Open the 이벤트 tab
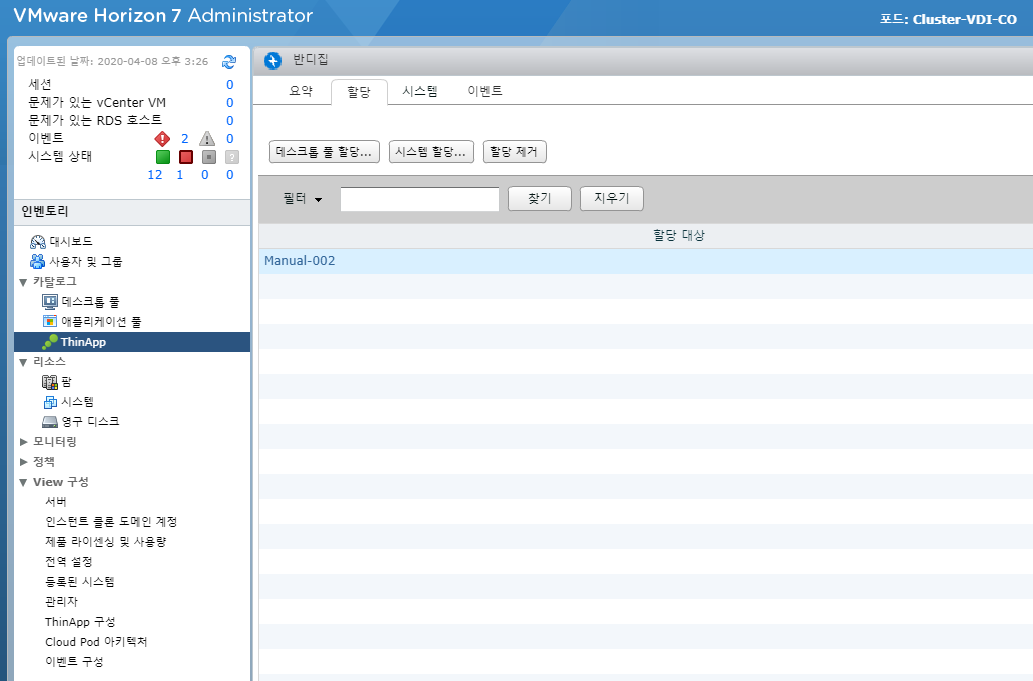The image size is (1033, 681). point(485,91)
